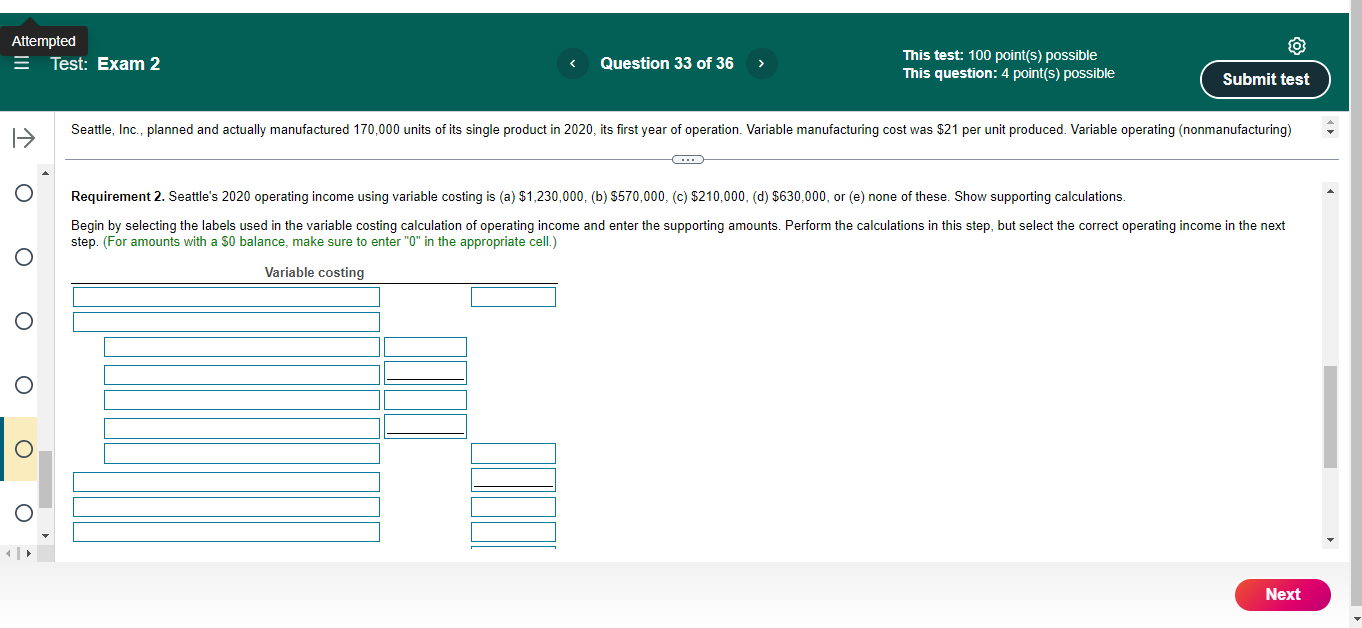This screenshot has height=628, width=1362.
Task: Select the highlighted question circle in the sidebar
Action: coord(23,449)
